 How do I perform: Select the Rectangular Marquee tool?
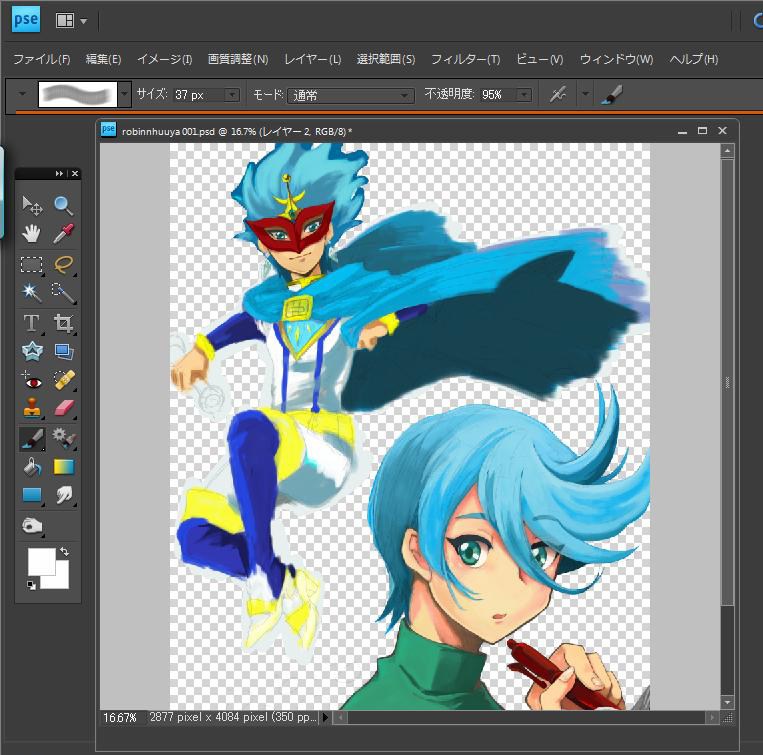click(32, 265)
